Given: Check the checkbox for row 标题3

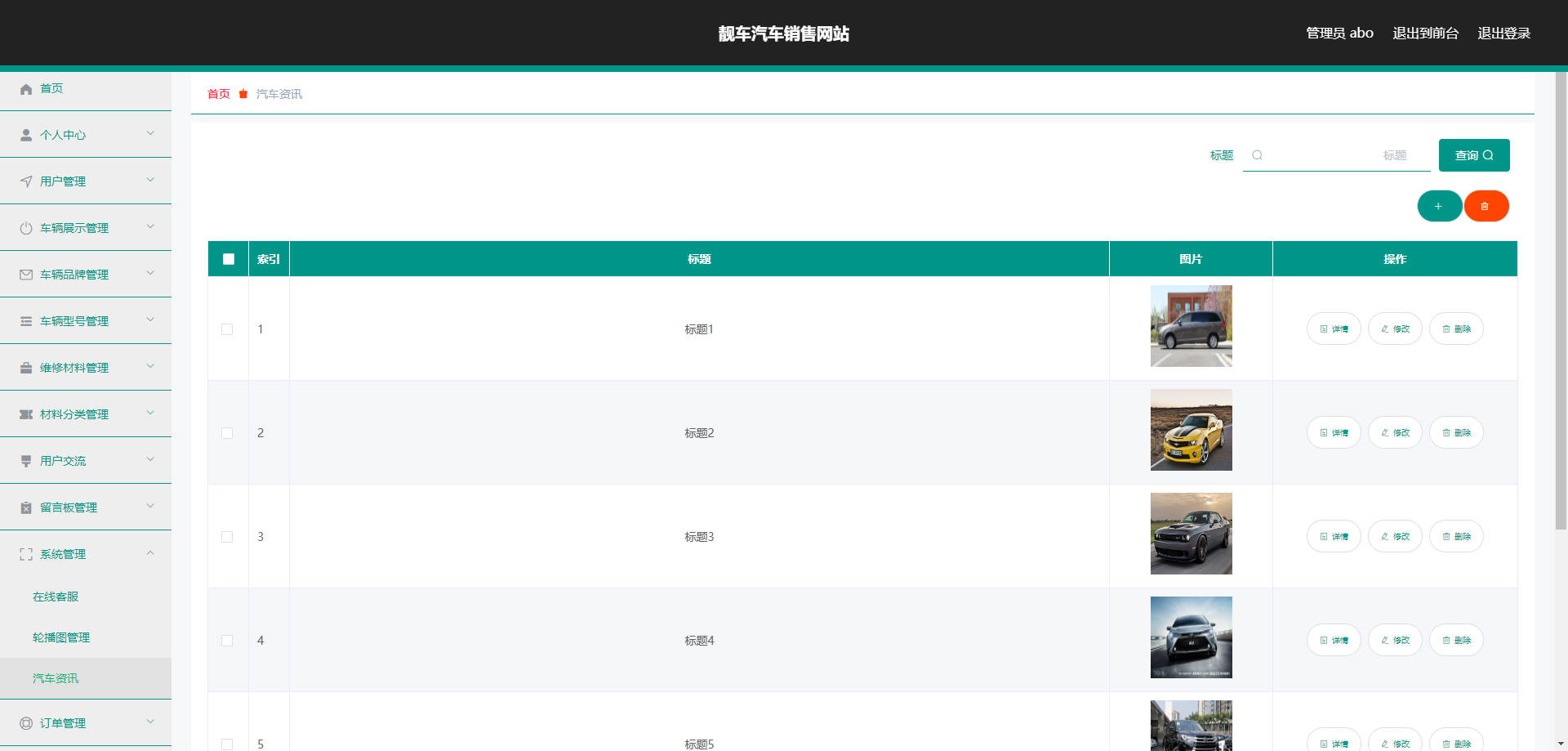Looking at the screenshot, I should (227, 537).
